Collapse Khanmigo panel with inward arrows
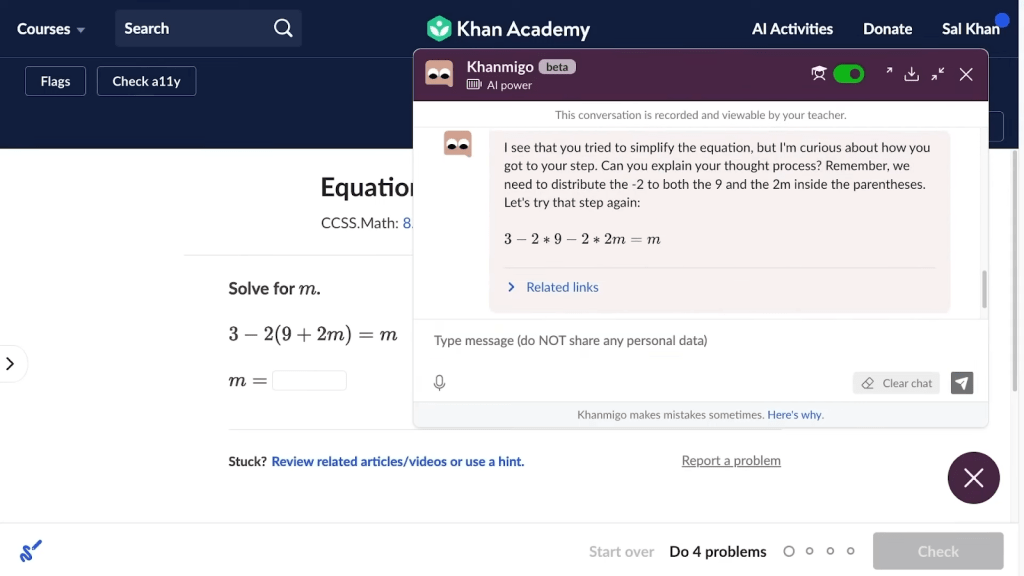Screen dimensions: 1024x576 (938, 74)
